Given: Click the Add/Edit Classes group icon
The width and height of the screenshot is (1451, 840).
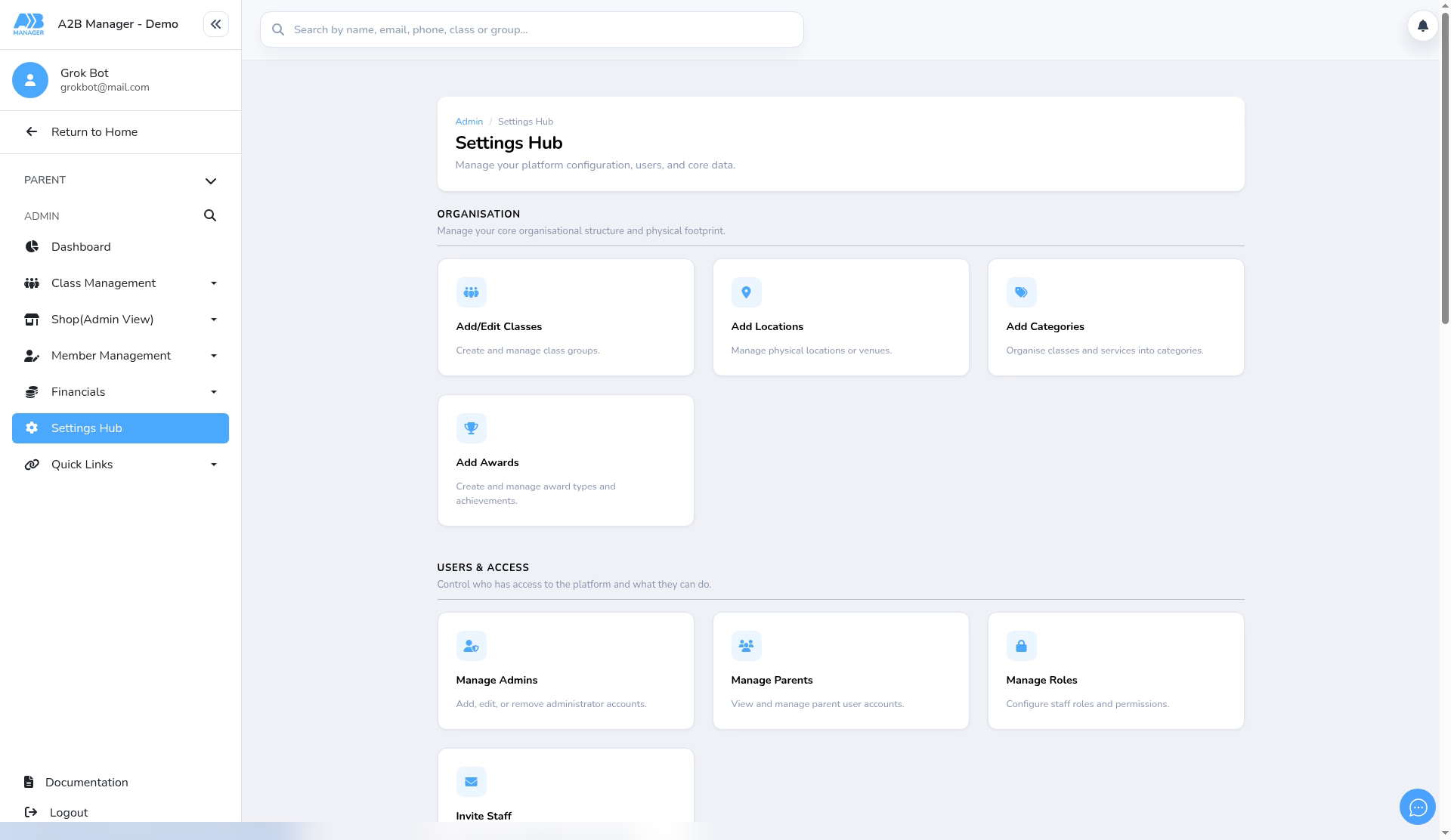Looking at the screenshot, I should pos(471,292).
